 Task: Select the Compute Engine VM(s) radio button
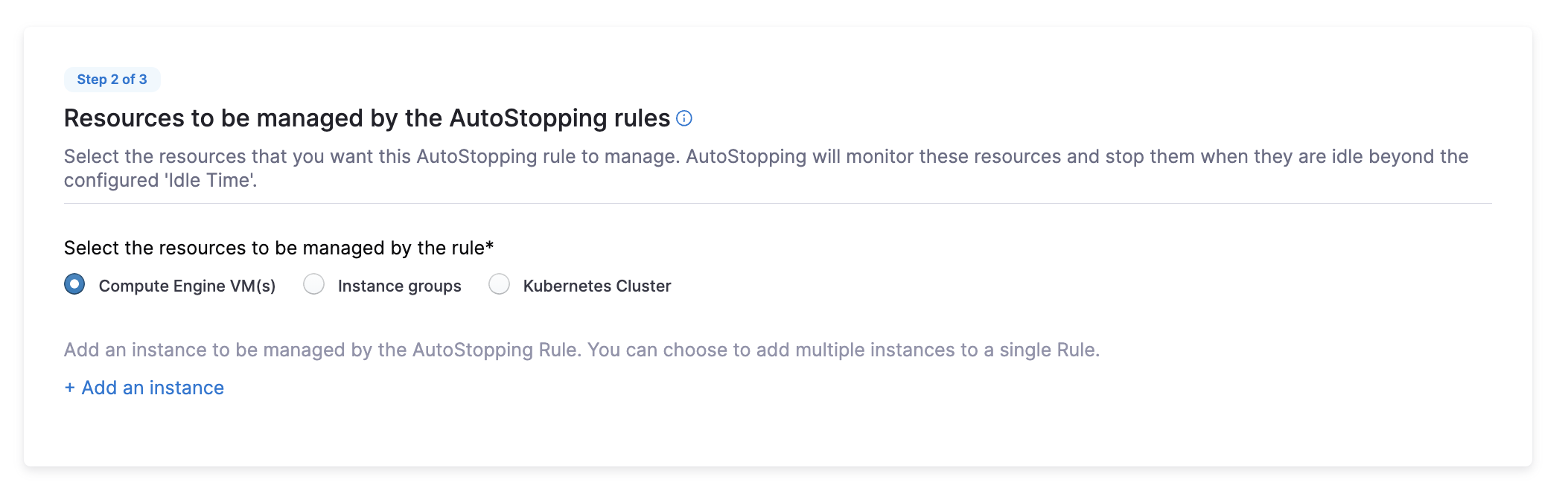coord(74,284)
